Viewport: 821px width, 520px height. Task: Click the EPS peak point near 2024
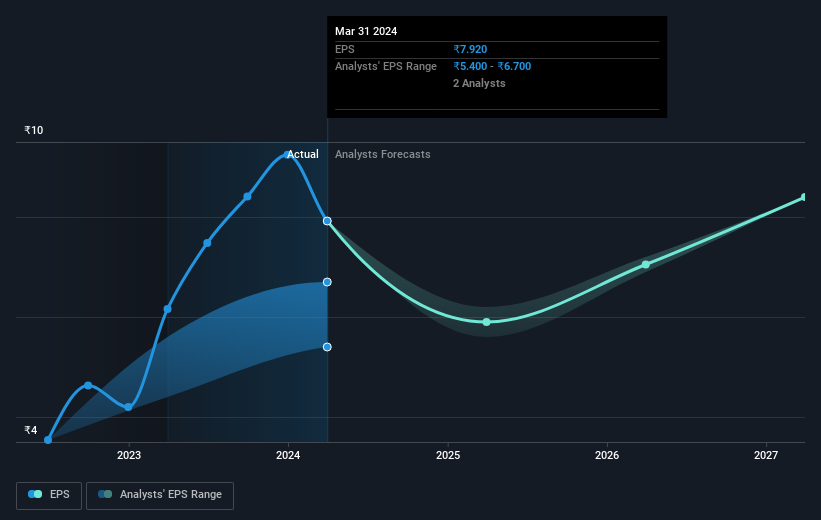coord(287,154)
